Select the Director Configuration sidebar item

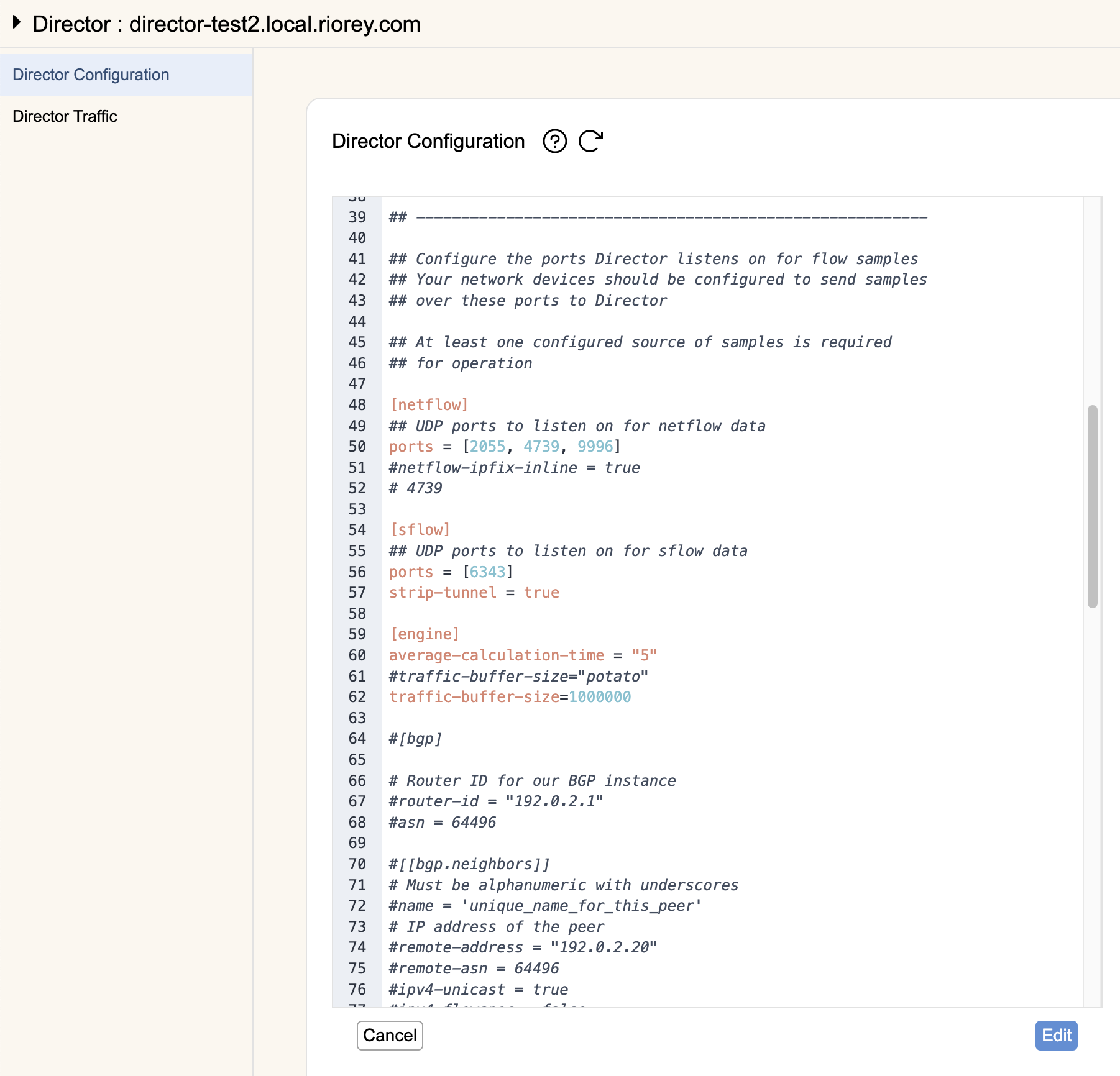(126, 75)
